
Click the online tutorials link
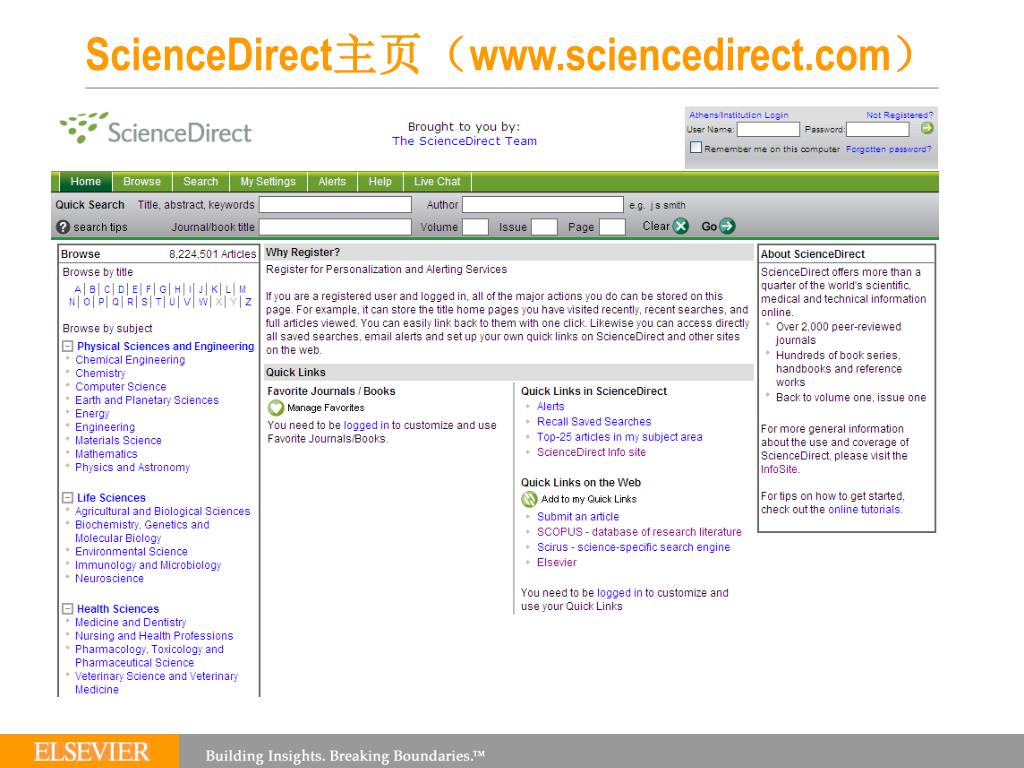click(865, 509)
